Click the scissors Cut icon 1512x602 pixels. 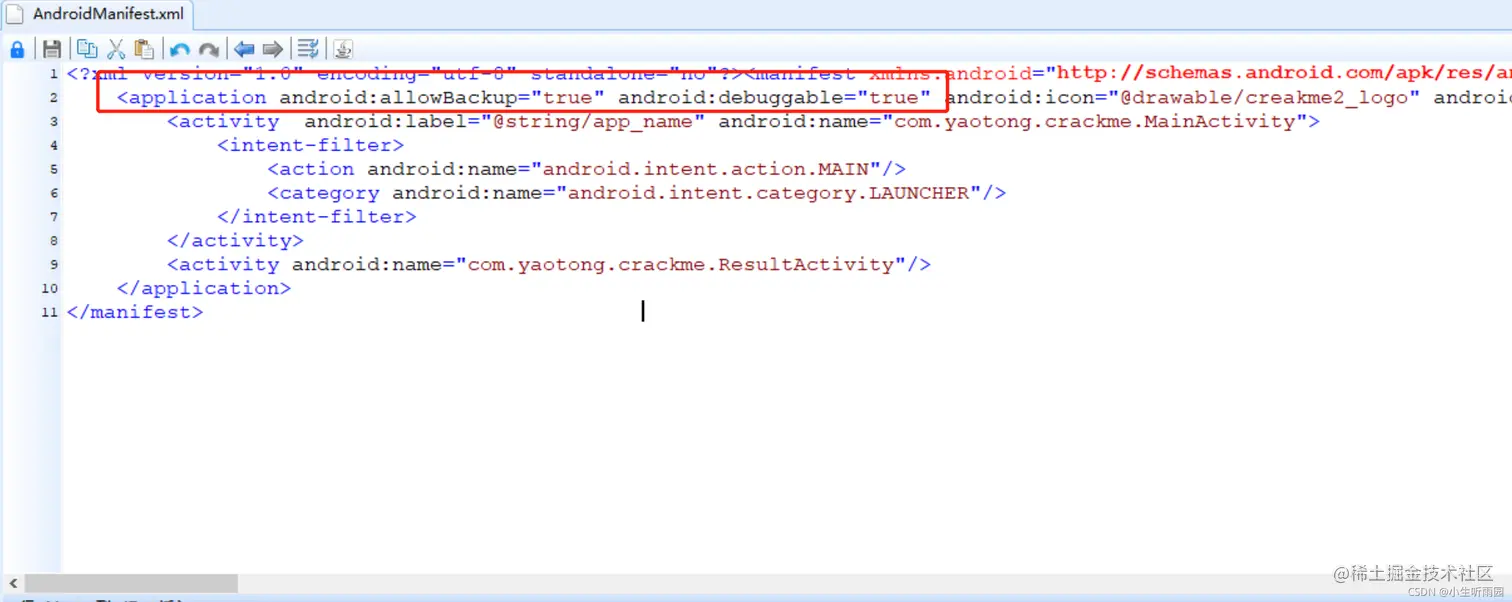[x=116, y=49]
